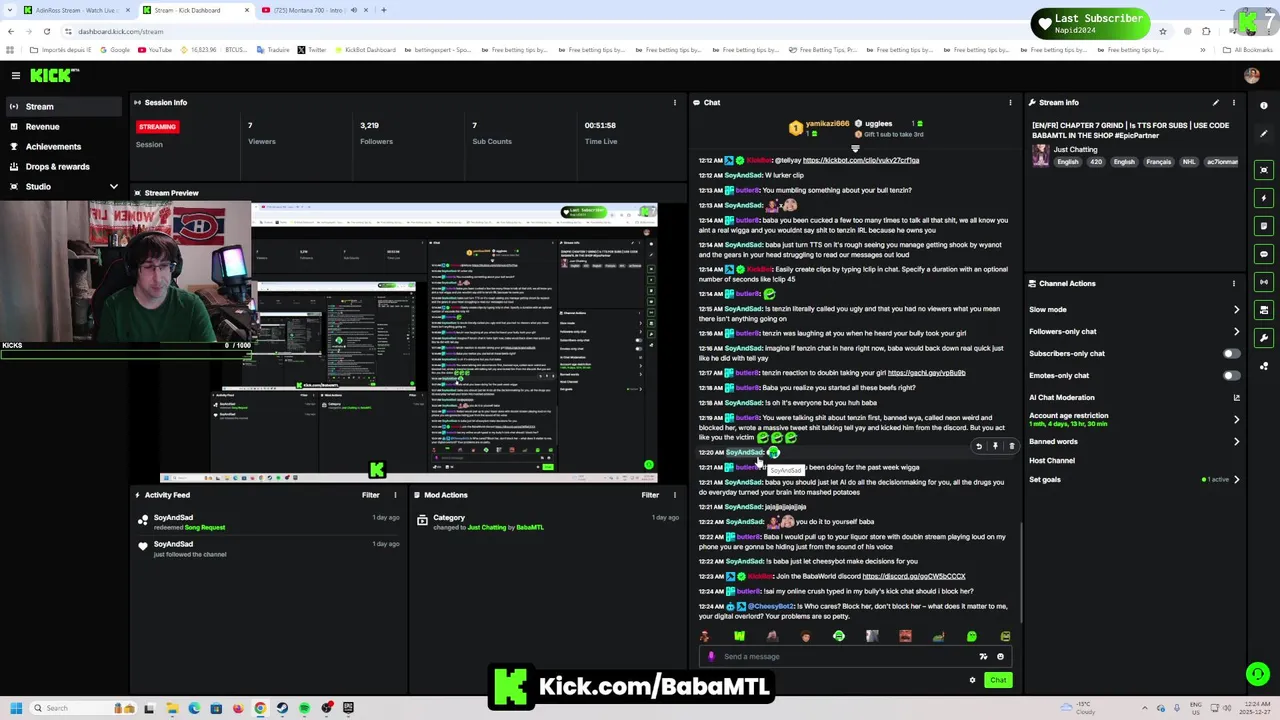Open emoji picker smiley in message box
Image resolution: width=1280 pixels, height=720 pixels.
[x=1000, y=656]
